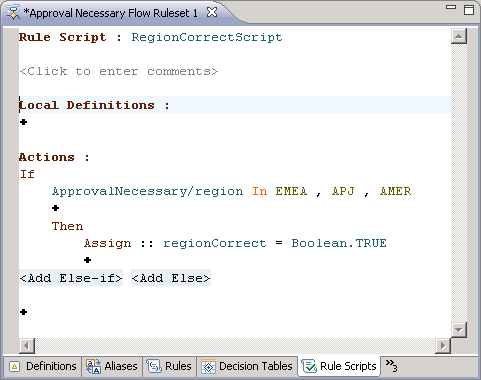Viewport: 481px width, 380px height.
Task: Open the Definitions tab
Action: (43, 366)
